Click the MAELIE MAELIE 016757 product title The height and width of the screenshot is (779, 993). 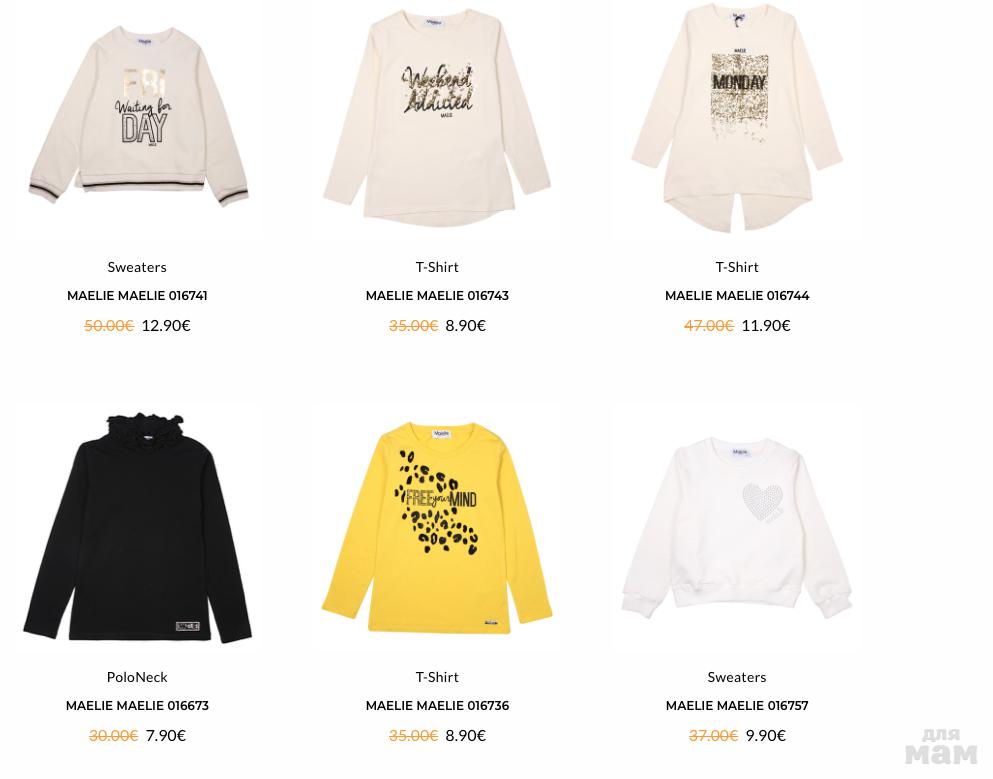click(737, 706)
